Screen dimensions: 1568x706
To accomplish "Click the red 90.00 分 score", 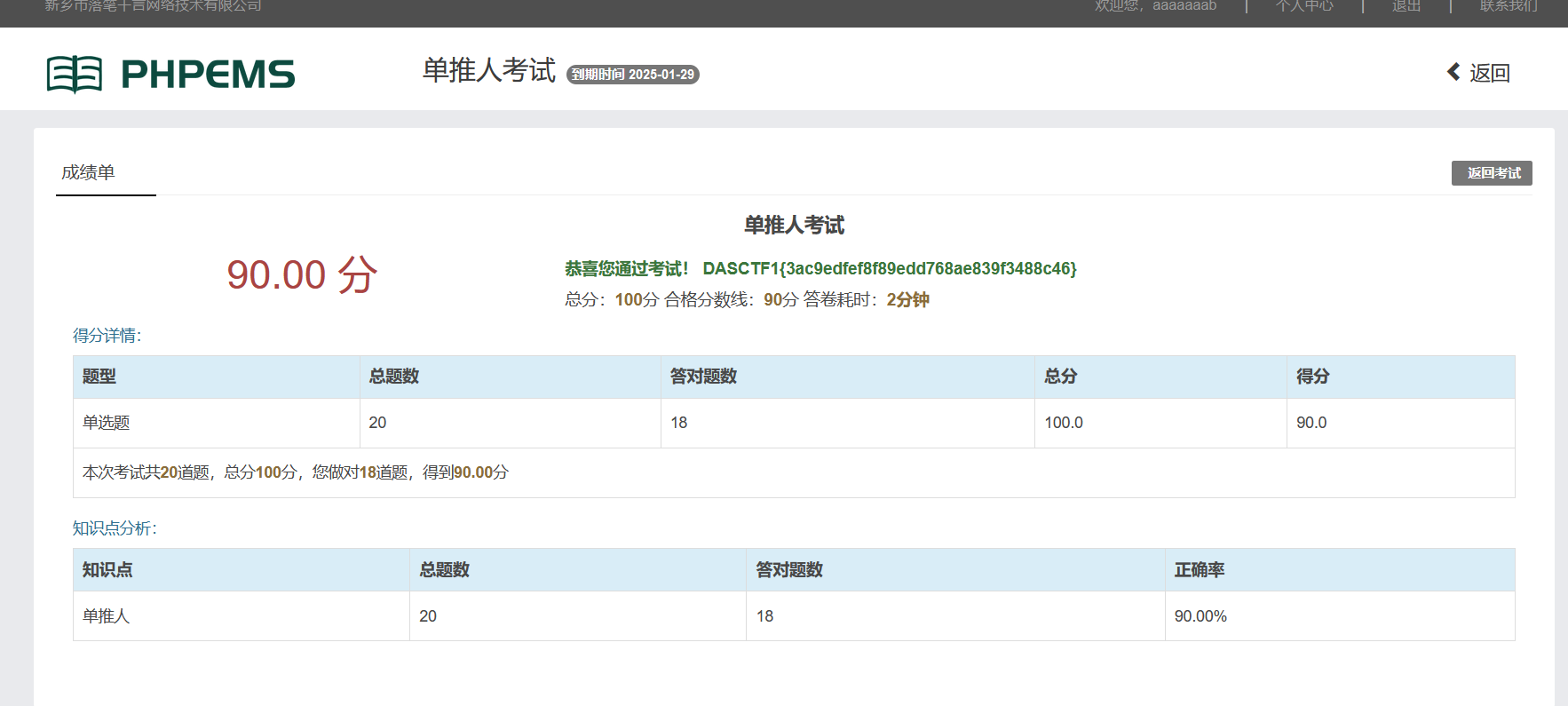I will coord(302,274).
